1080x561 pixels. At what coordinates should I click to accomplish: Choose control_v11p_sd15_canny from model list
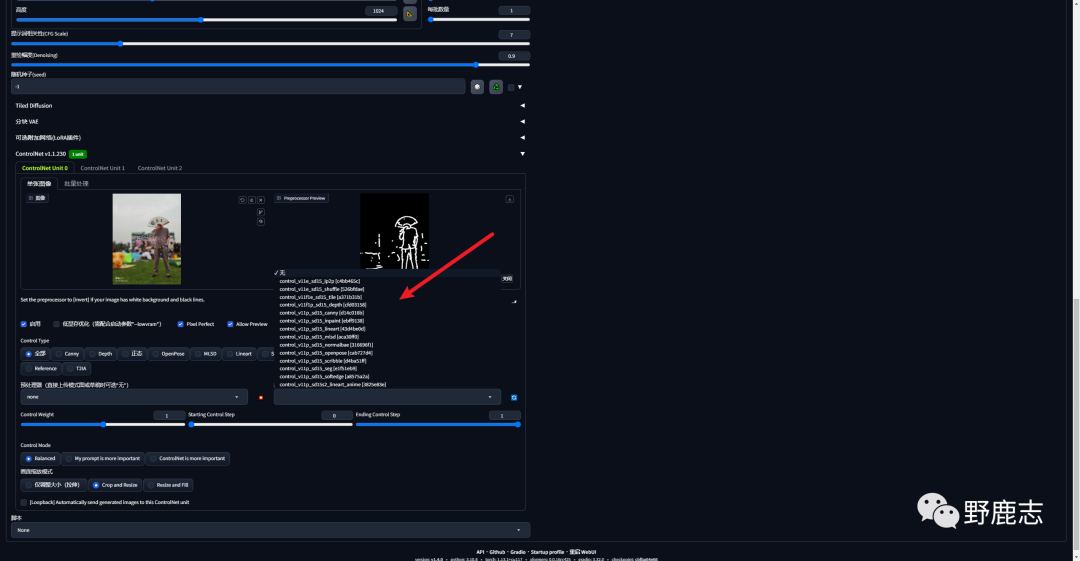(x=322, y=313)
